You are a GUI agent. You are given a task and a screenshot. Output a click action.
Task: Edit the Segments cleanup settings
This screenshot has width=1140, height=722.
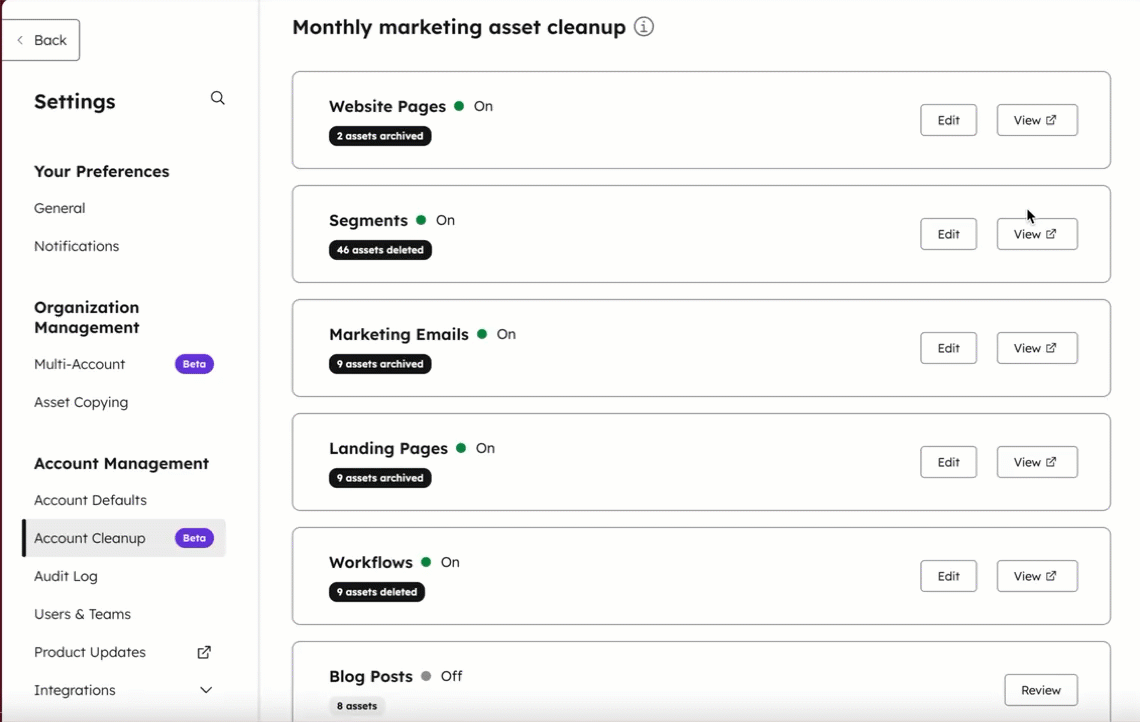[x=947, y=233]
